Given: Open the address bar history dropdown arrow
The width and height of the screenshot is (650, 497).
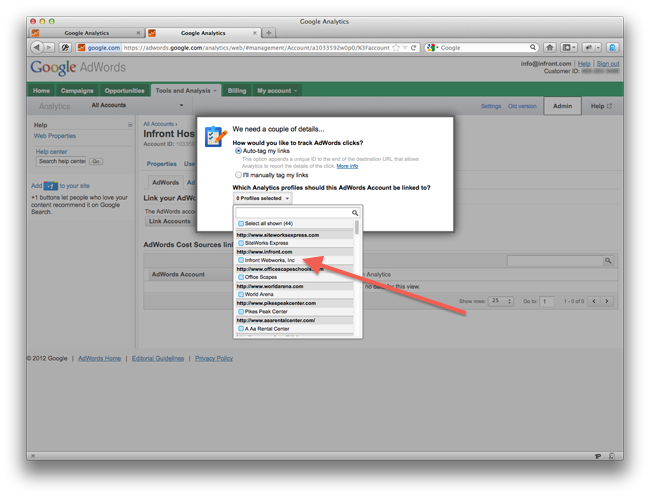Looking at the screenshot, I should pos(405,48).
